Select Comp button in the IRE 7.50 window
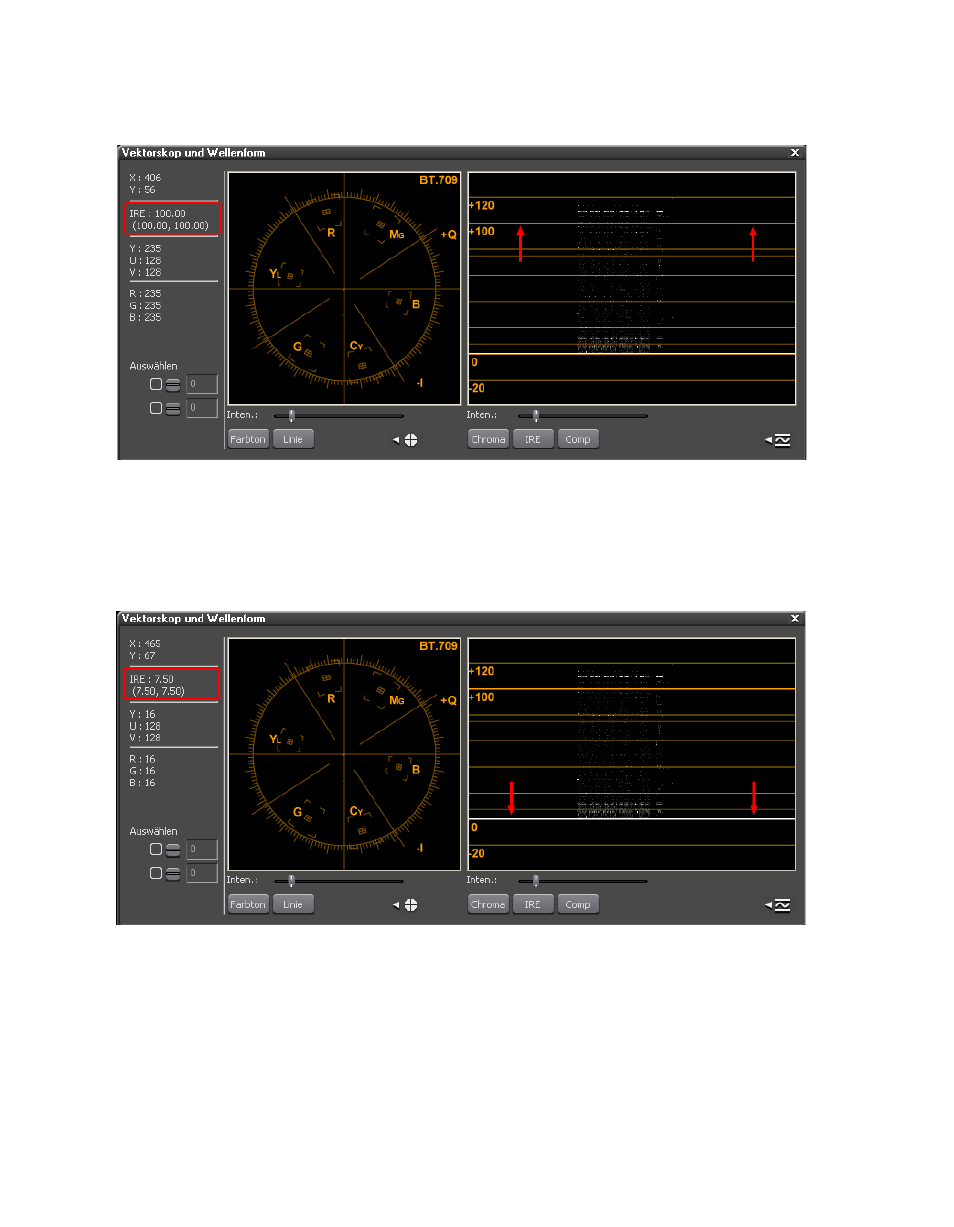Screen dimensions: 954x1227 pyautogui.click(x=578, y=904)
